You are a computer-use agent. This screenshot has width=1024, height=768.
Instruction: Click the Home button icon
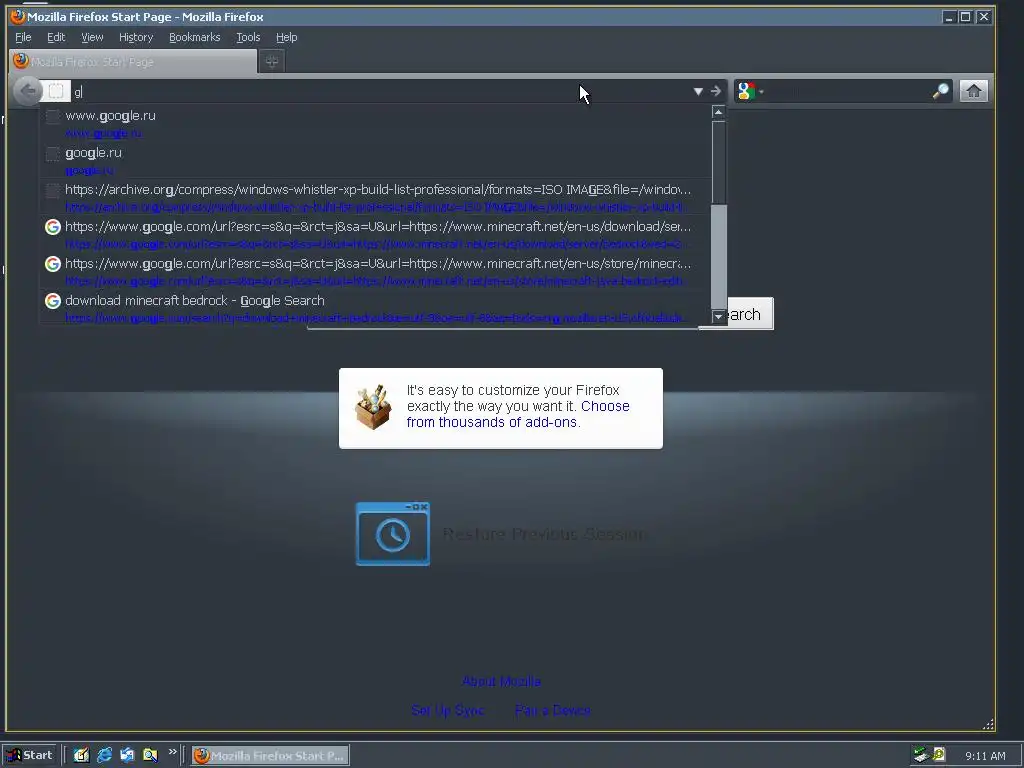[973, 91]
